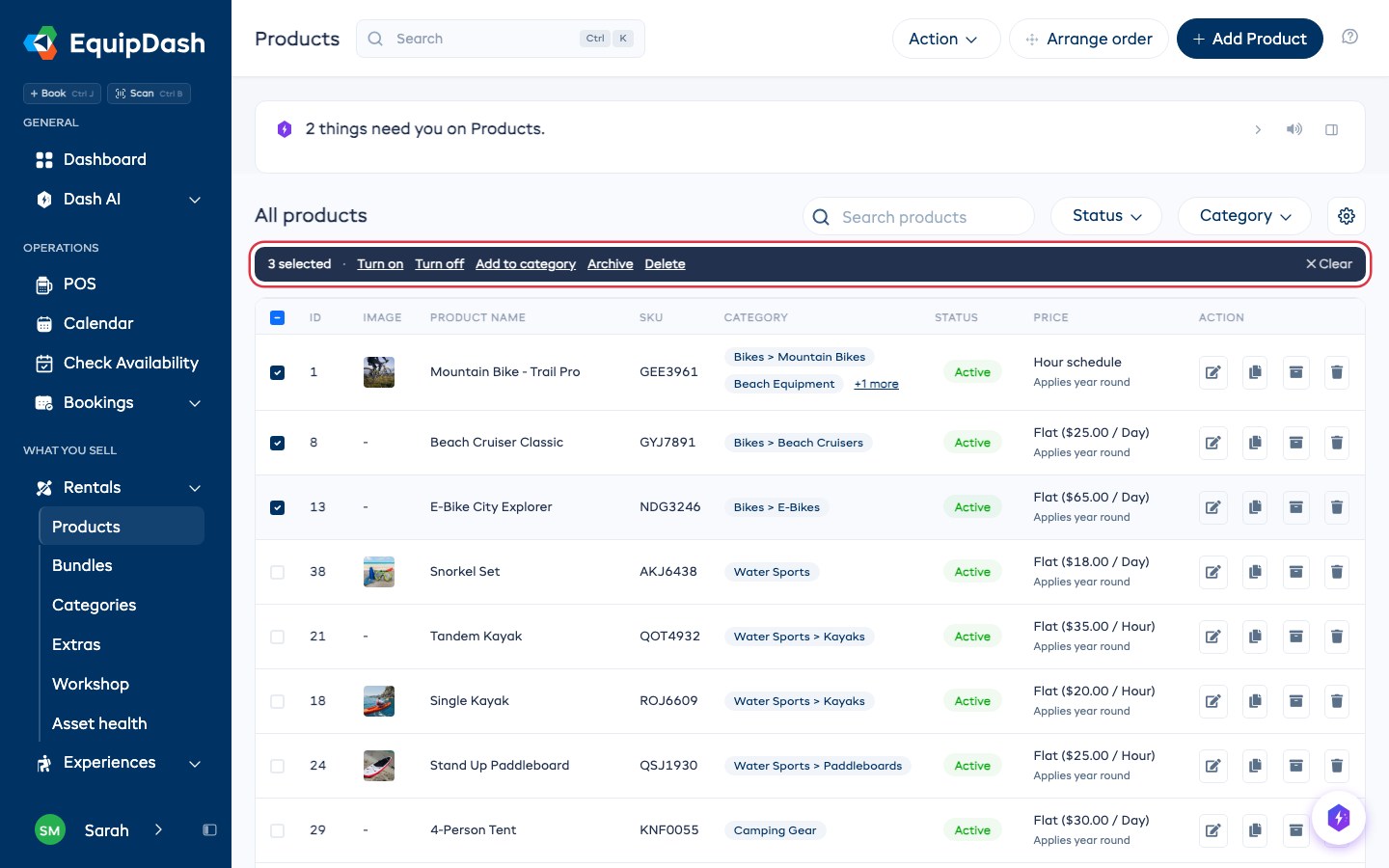Open the floating Dash AI assistant button
1389x868 pixels.
(x=1339, y=818)
